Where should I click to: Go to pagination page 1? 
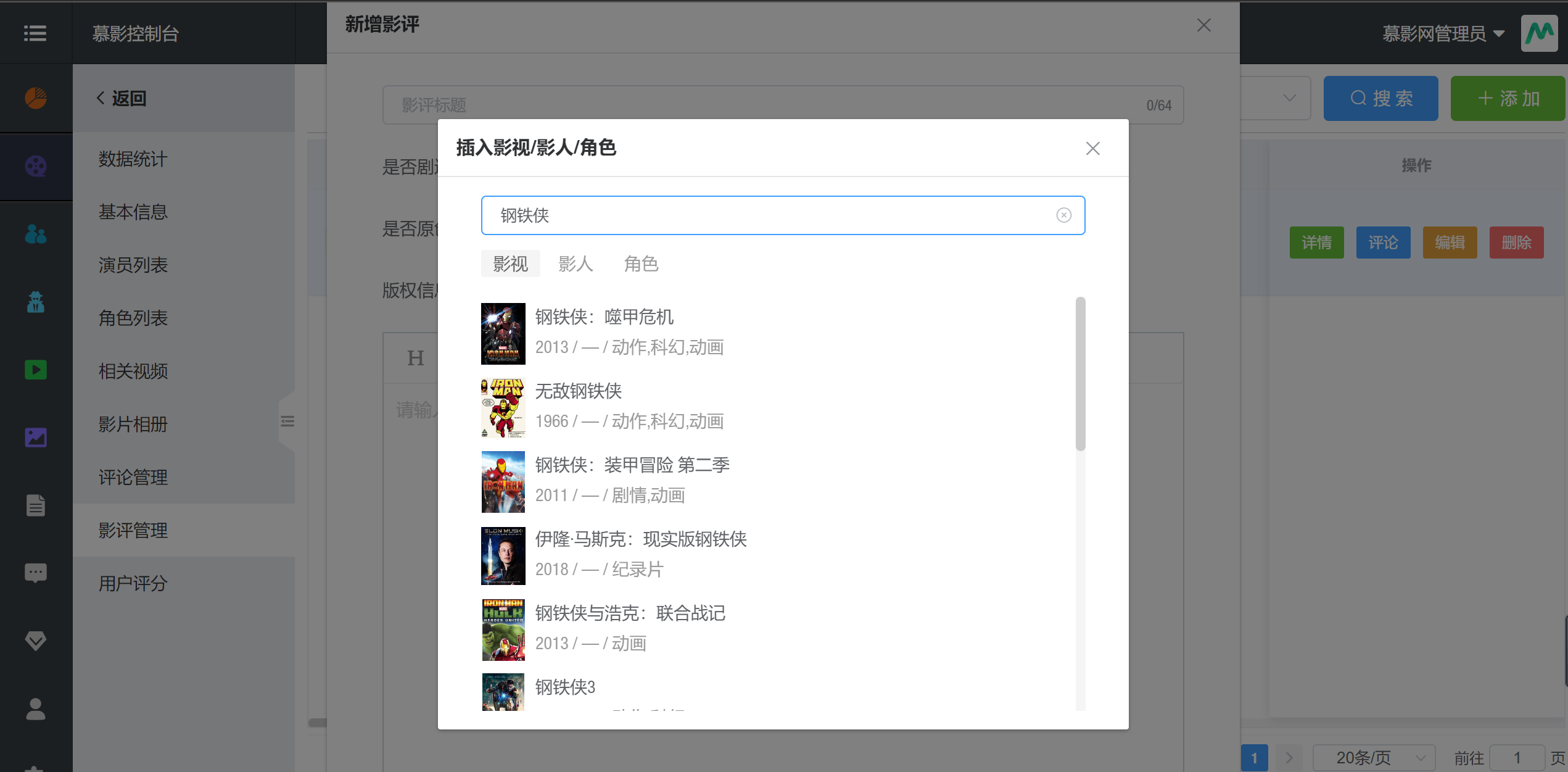pyautogui.click(x=1254, y=757)
